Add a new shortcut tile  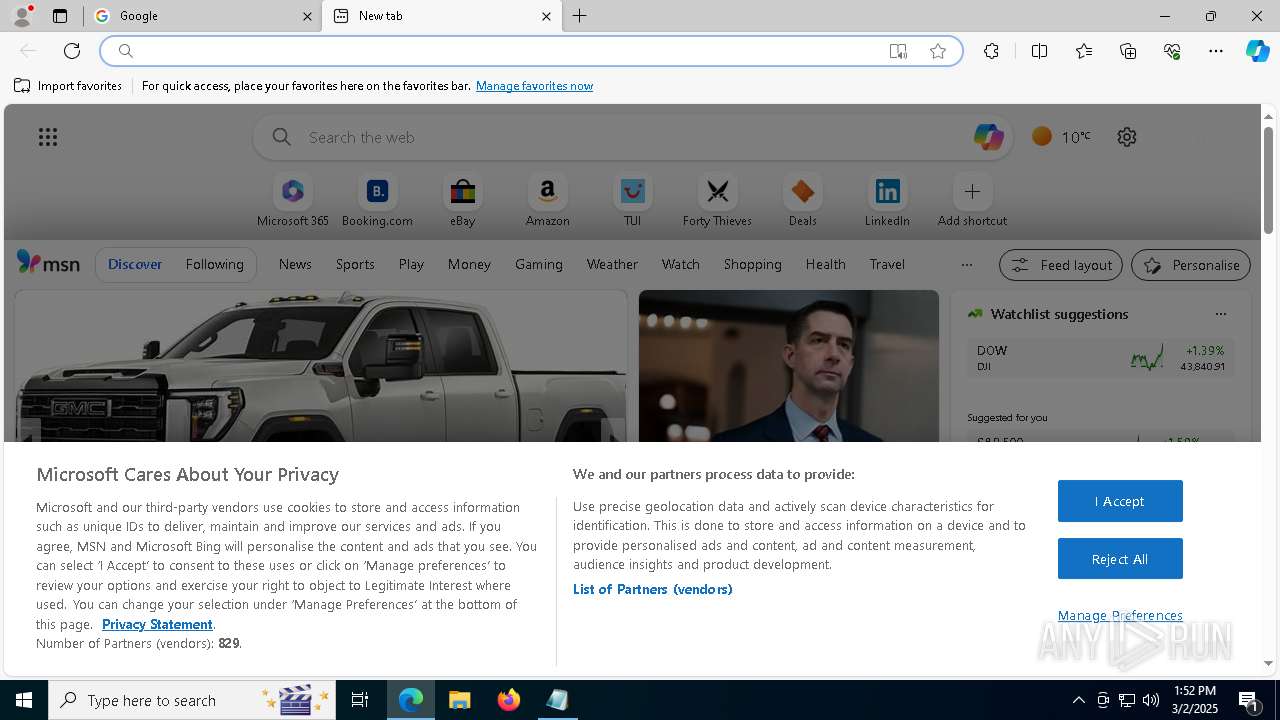pos(972,201)
